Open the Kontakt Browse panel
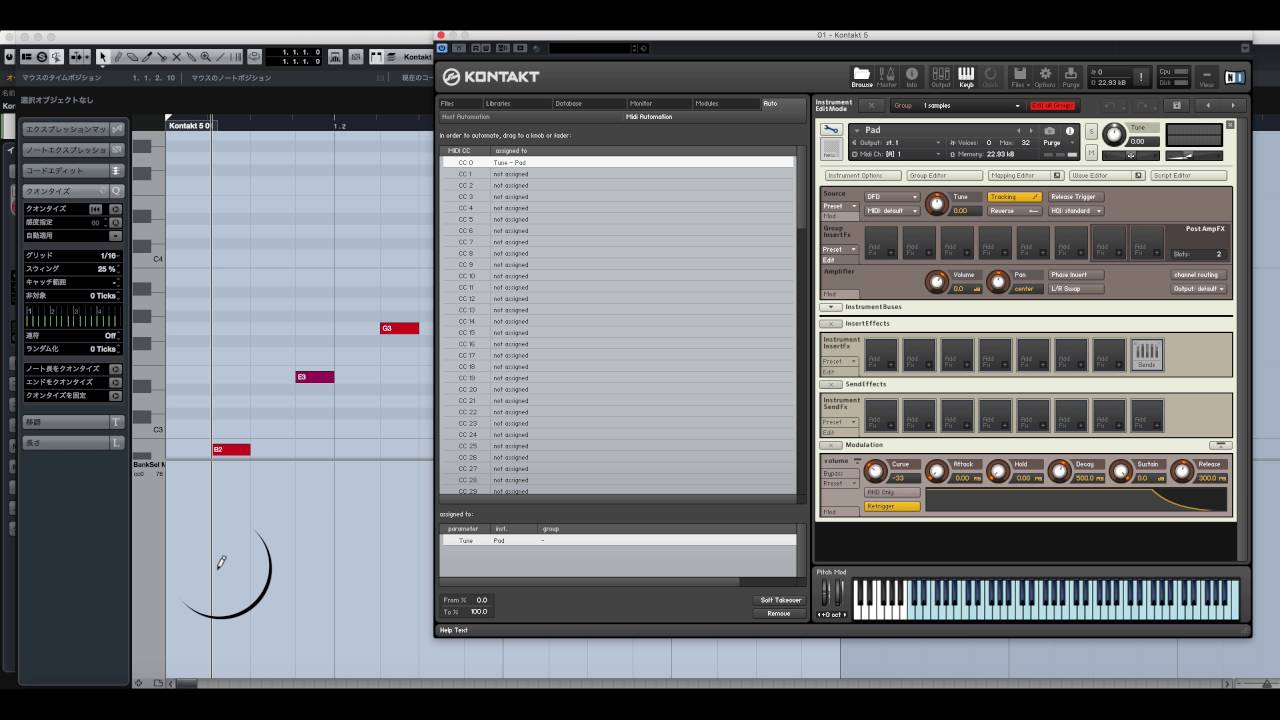 pos(861,76)
